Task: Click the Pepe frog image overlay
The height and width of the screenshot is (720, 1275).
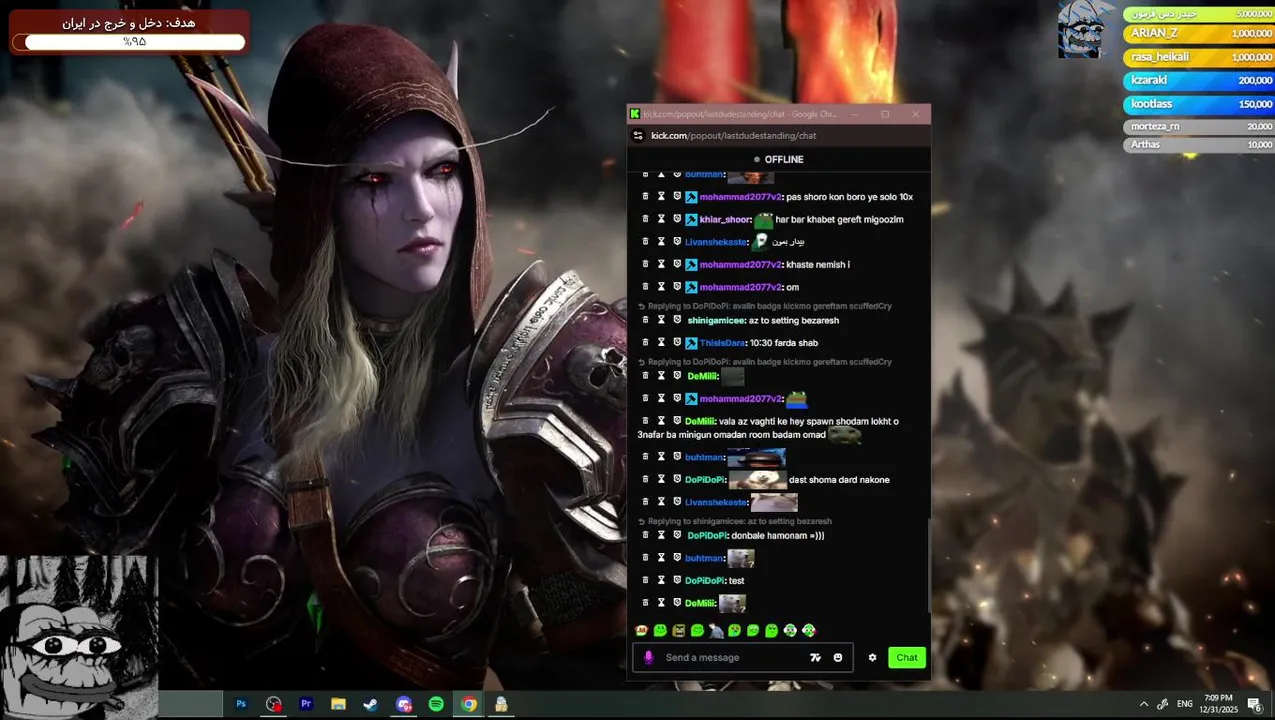Action: click(x=79, y=637)
